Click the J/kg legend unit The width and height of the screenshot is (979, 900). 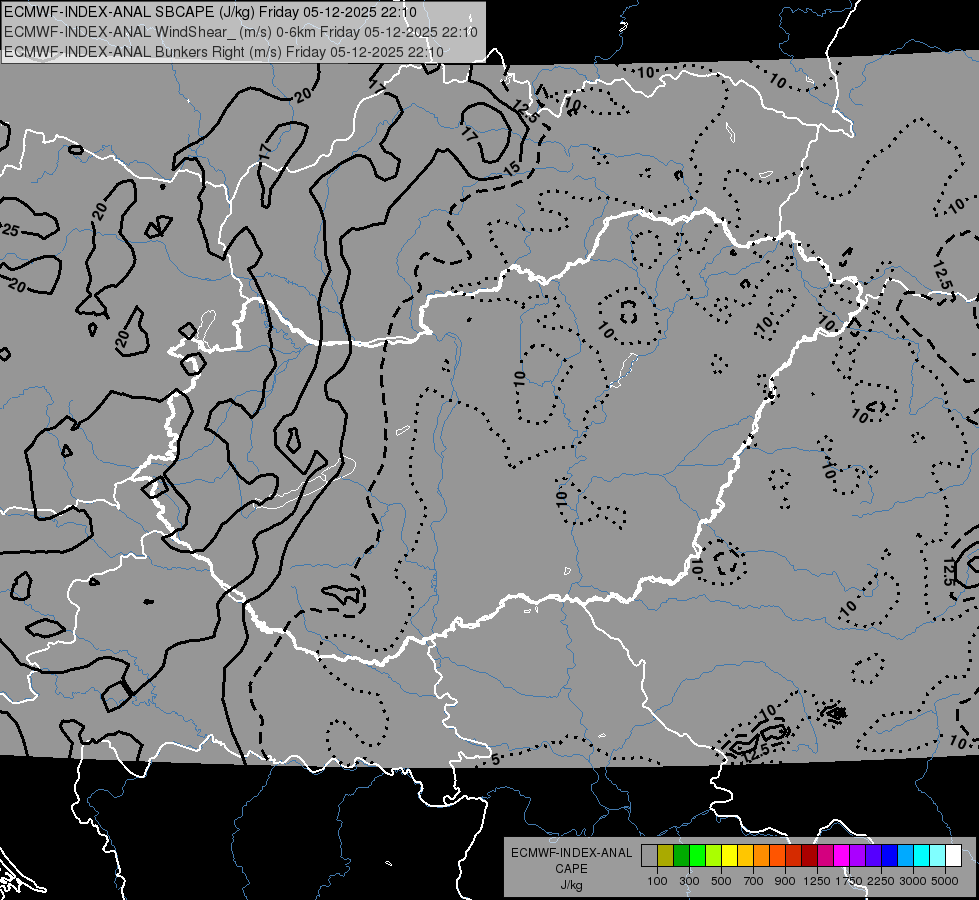tap(571, 885)
